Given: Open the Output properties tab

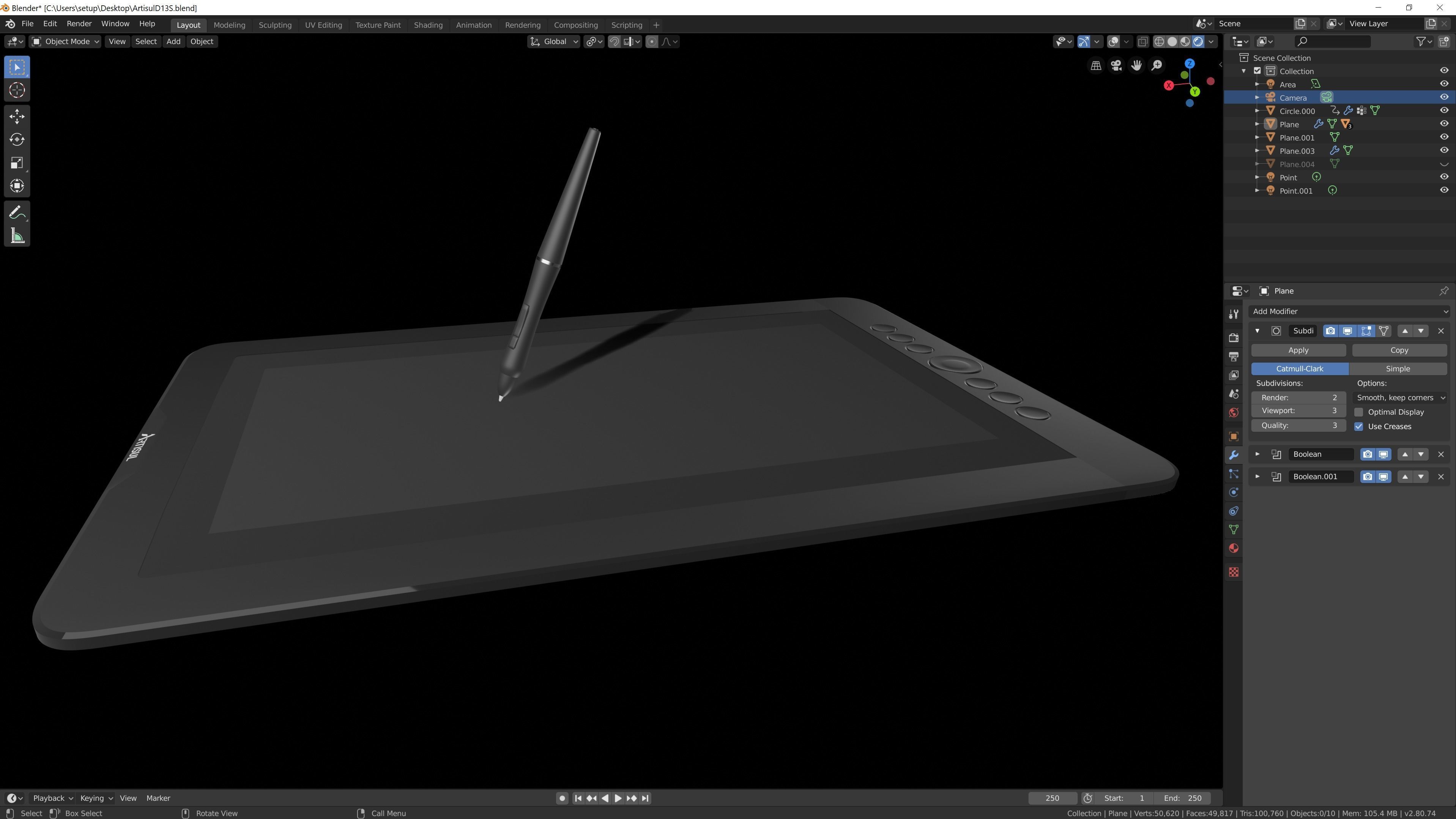Looking at the screenshot, I should [x=1234, y=356].
